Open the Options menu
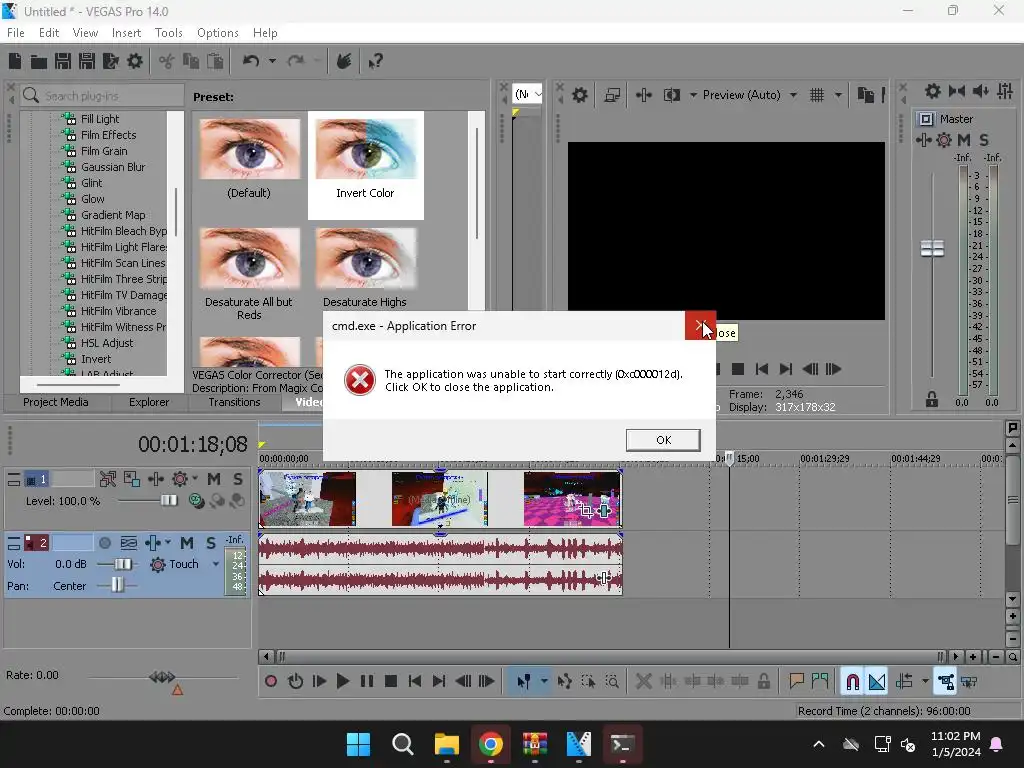Viewport: 1024px width, 768px height. 217,33
